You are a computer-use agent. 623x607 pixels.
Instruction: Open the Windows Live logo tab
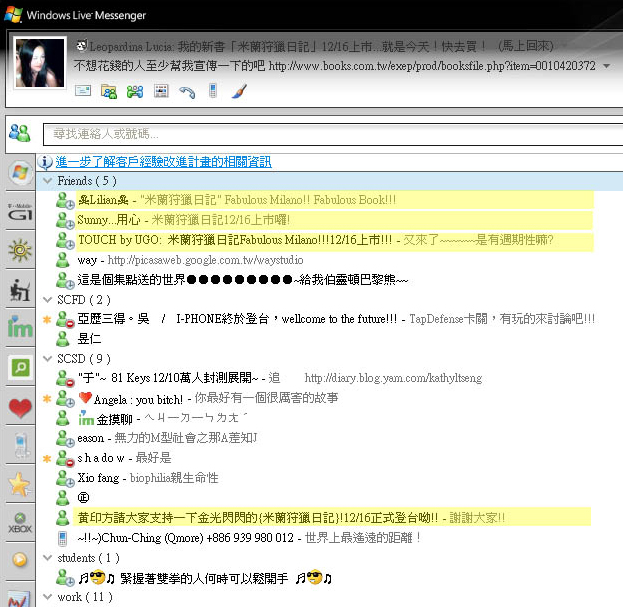click(x=20, y=173)
